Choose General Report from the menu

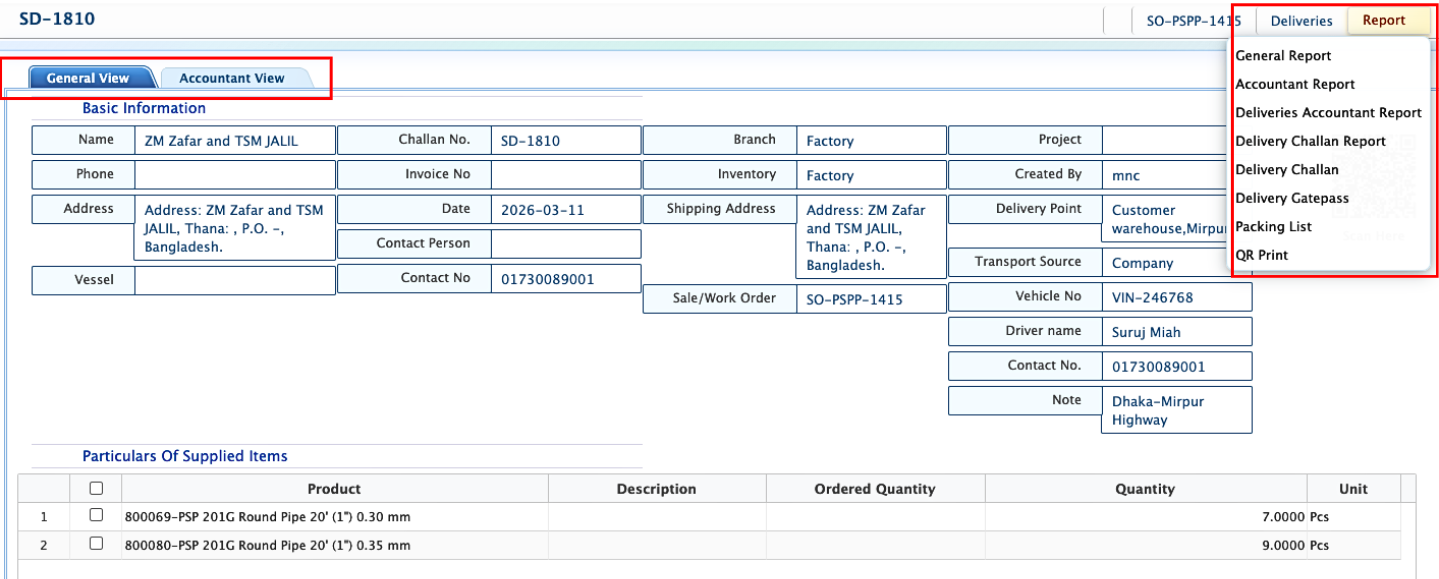(x=1283, y=56)
